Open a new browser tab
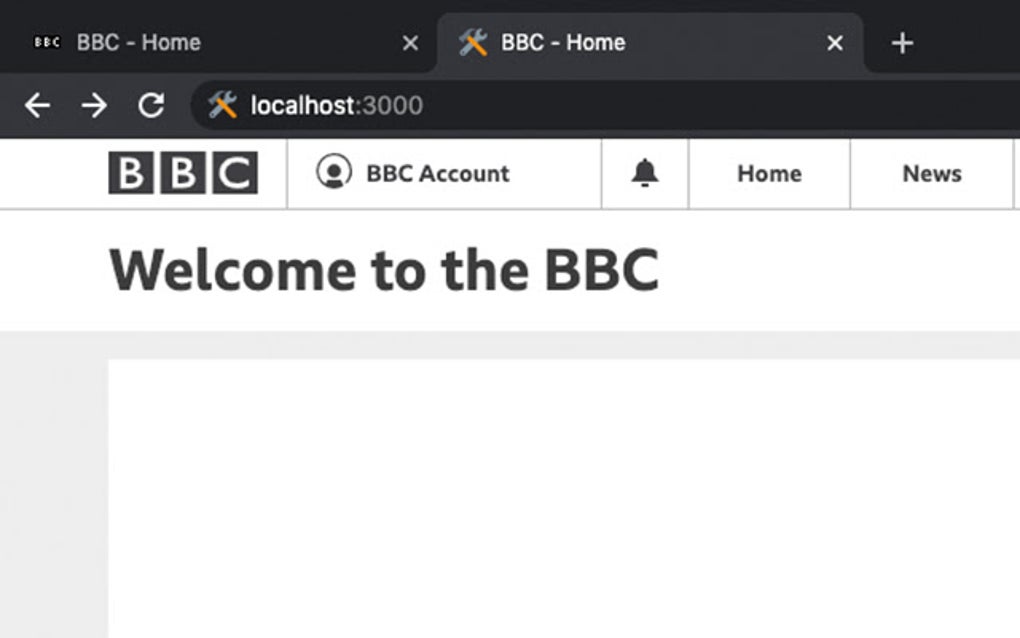Image resolution: width=1020 pixels, height=638 pixels. 901,42
